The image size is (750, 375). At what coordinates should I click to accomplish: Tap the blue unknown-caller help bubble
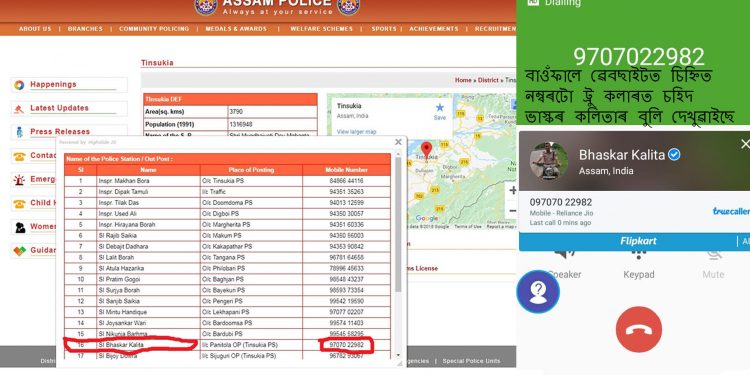click(x=538, y=292)
